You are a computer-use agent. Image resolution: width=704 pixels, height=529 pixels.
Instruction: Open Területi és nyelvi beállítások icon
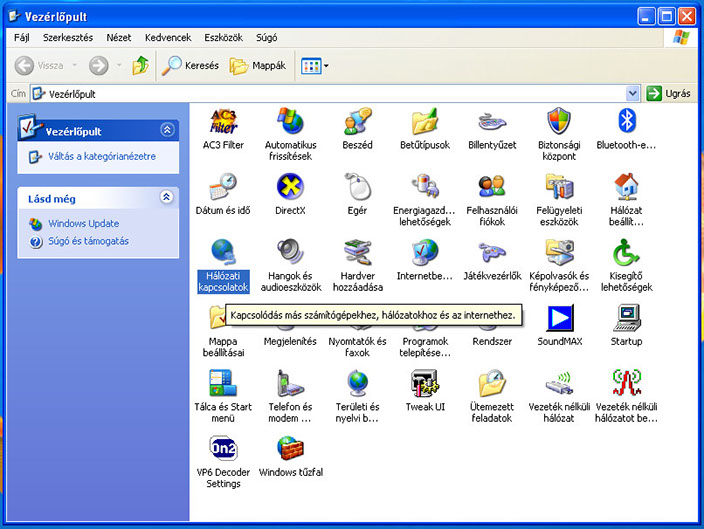[357, 384]
